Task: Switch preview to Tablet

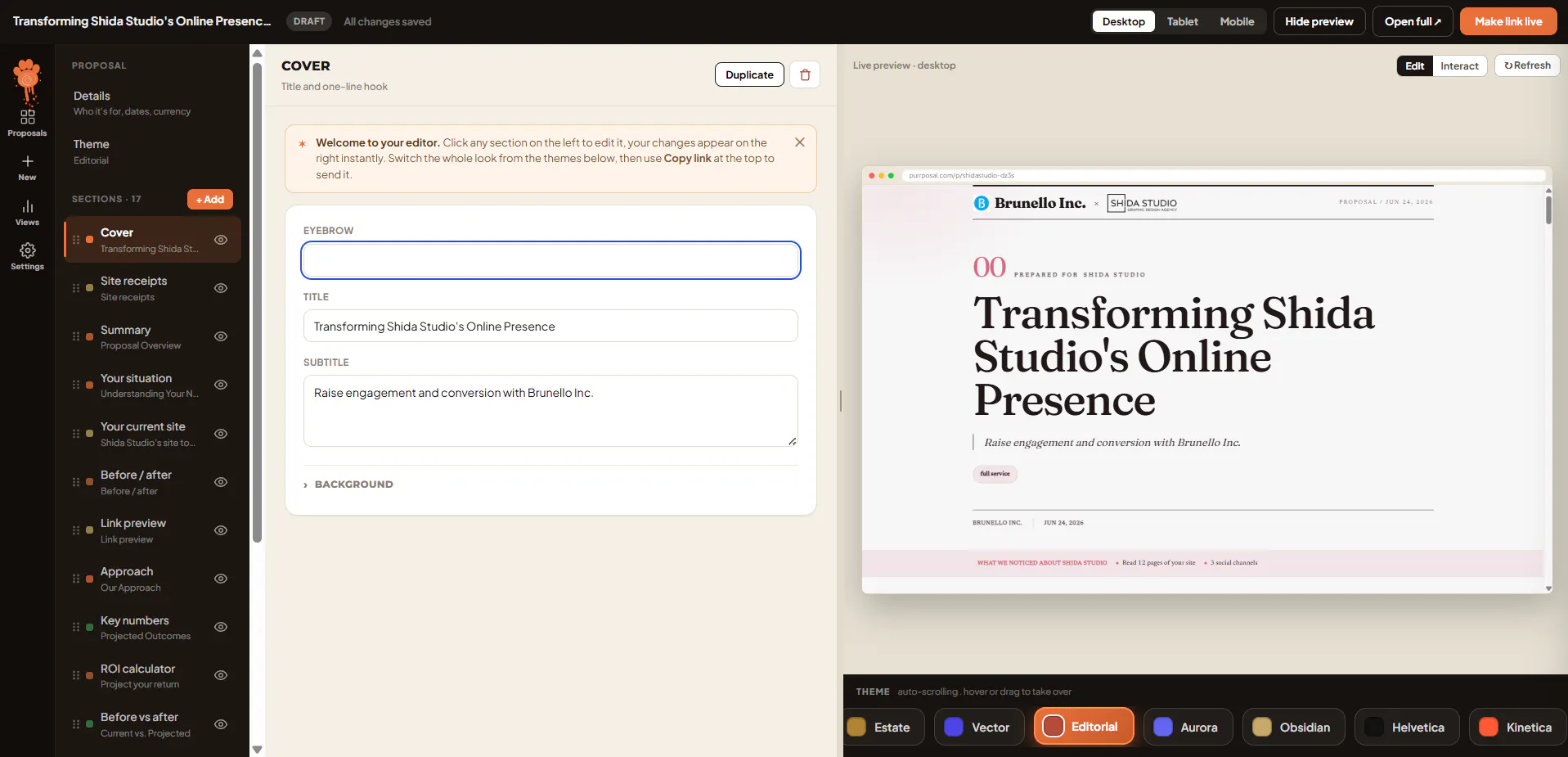Action: coord(1182,21)
